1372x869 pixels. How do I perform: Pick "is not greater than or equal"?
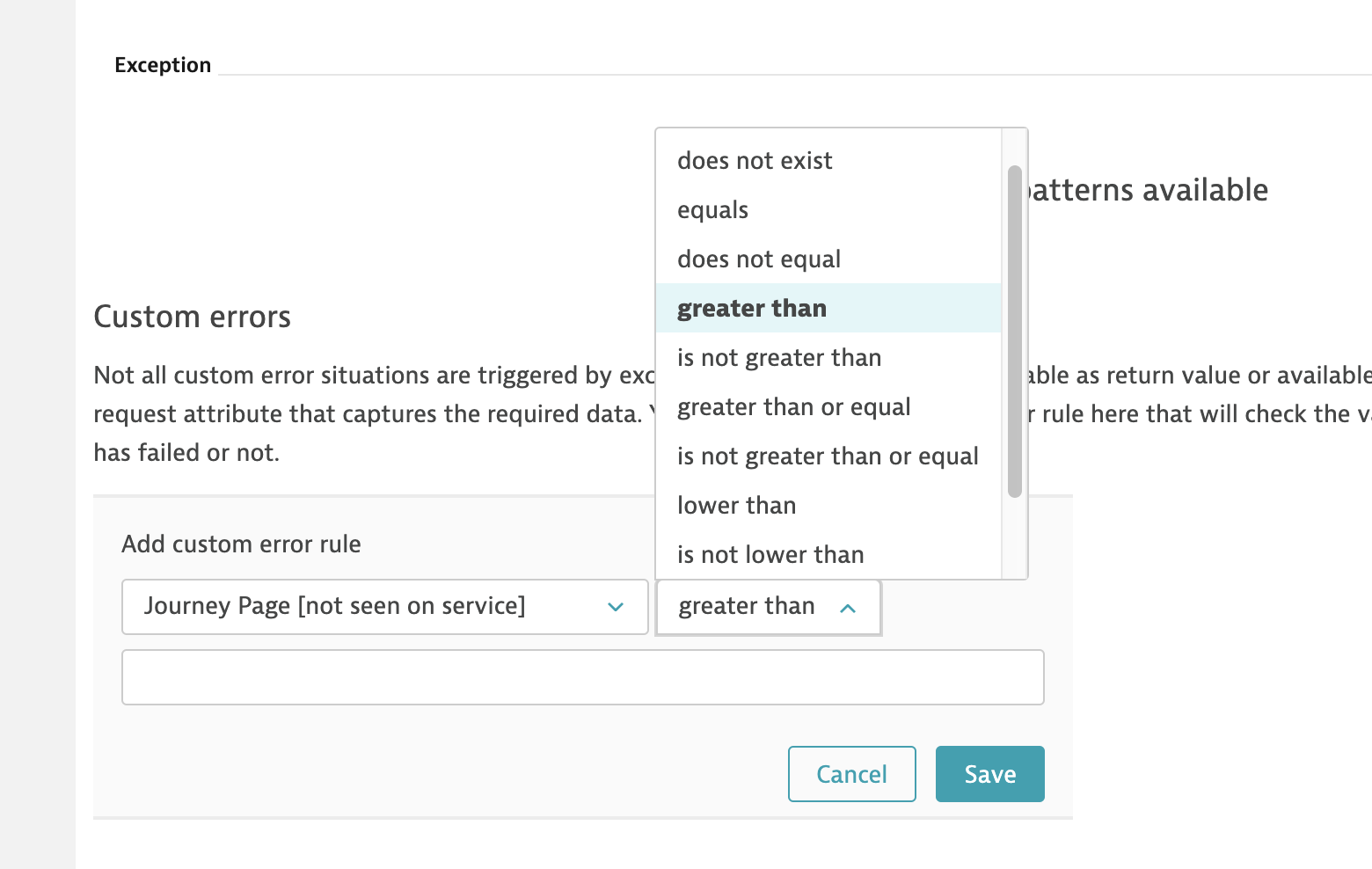point(828,456)
